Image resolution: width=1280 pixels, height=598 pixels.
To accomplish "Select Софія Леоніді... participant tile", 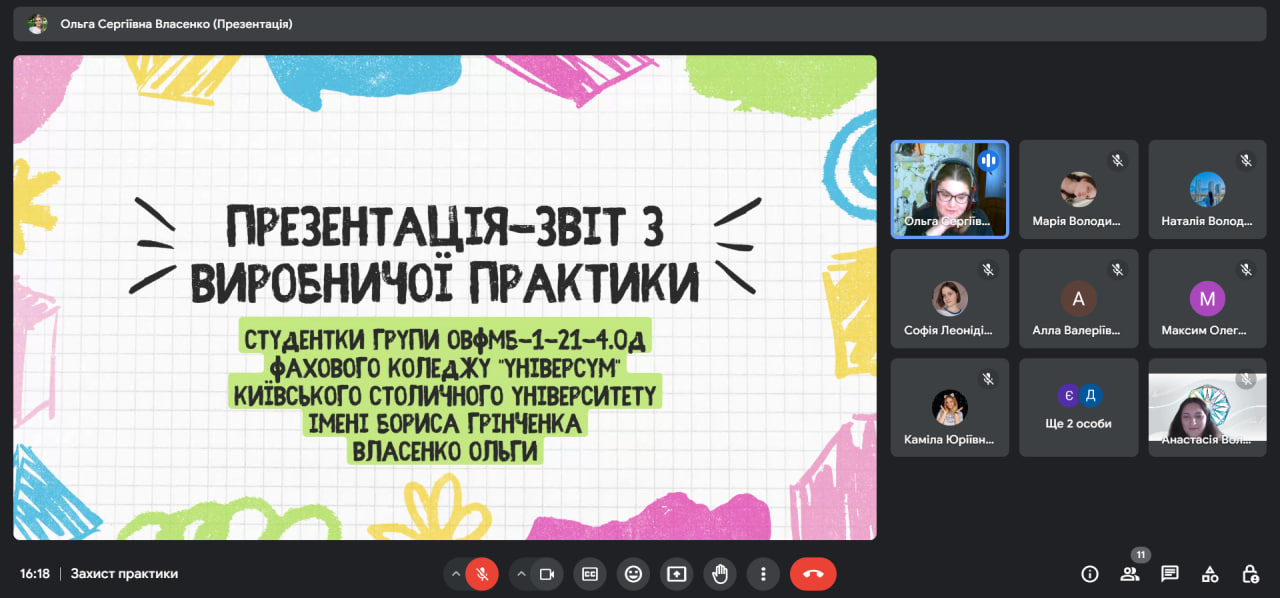I will pyautogui.click(x=950, y=298).
